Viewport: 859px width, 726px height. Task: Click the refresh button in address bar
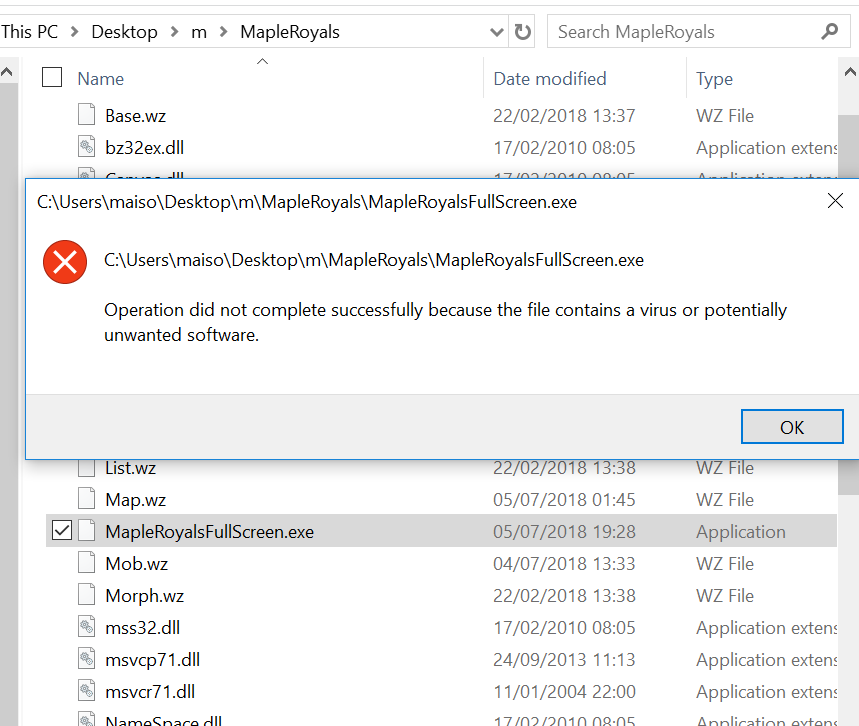(x=523, y=32)
